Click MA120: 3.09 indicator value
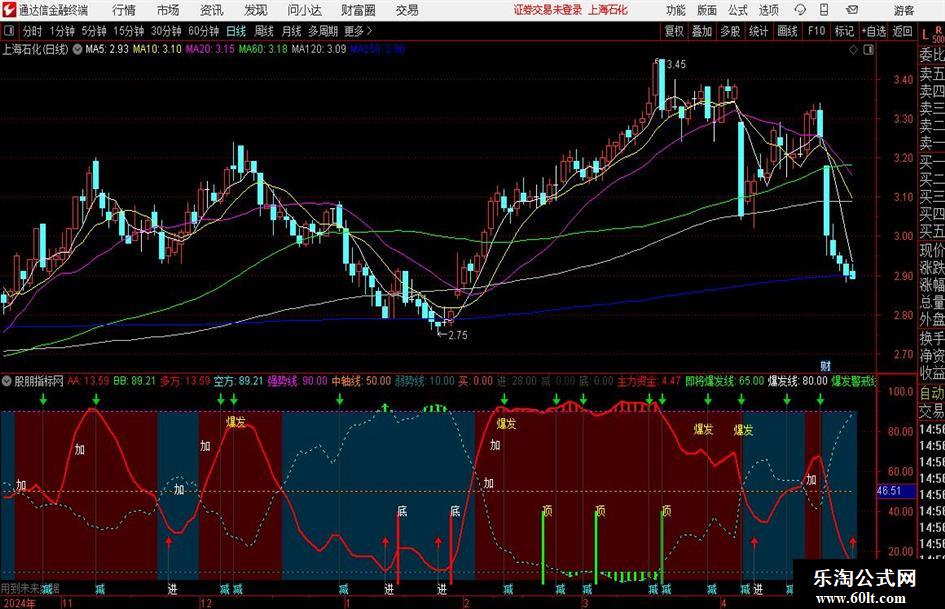Image resolution: width=945 pixels, height=609 pixels. click(319, 49)
